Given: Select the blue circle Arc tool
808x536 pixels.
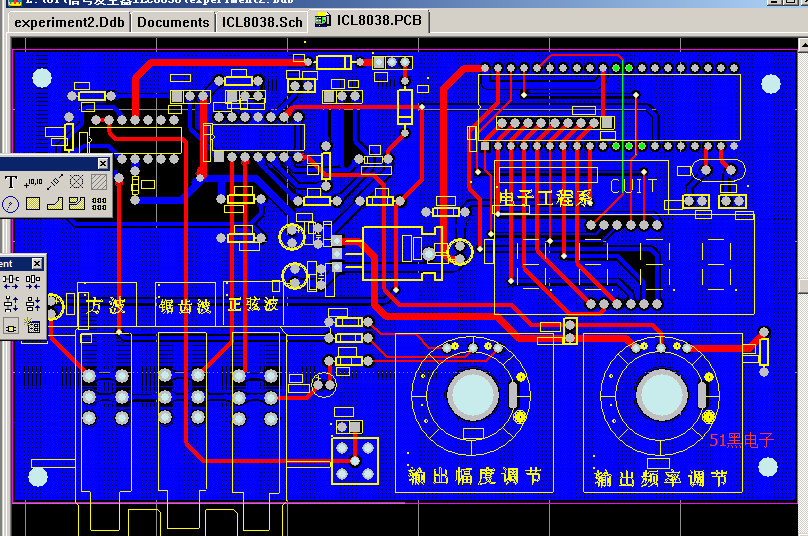Looking at the screenshot, I should 11,204.
